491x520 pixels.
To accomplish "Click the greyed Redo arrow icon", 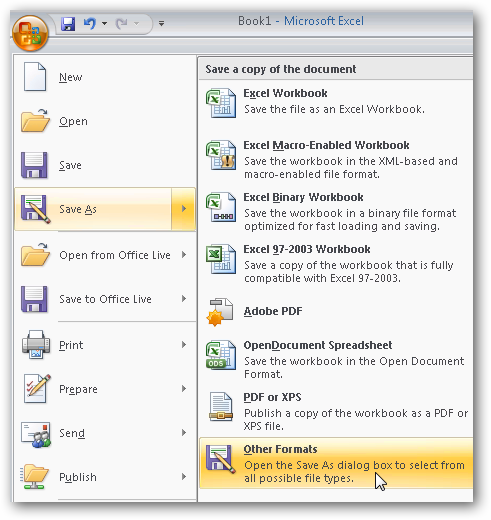I will (x=121, y=24).
